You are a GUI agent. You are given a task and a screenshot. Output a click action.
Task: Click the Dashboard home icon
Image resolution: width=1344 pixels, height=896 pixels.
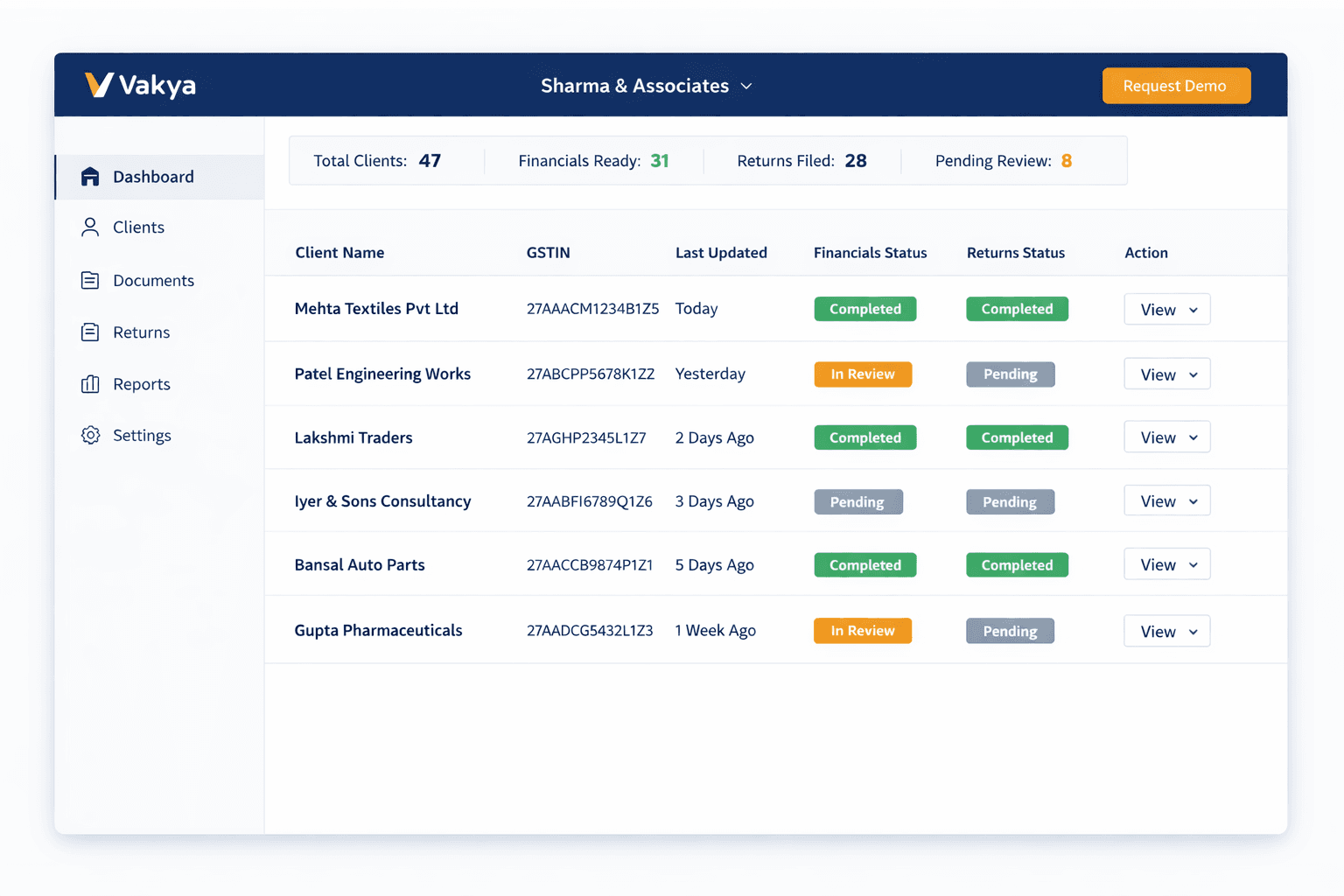point(91,176)
